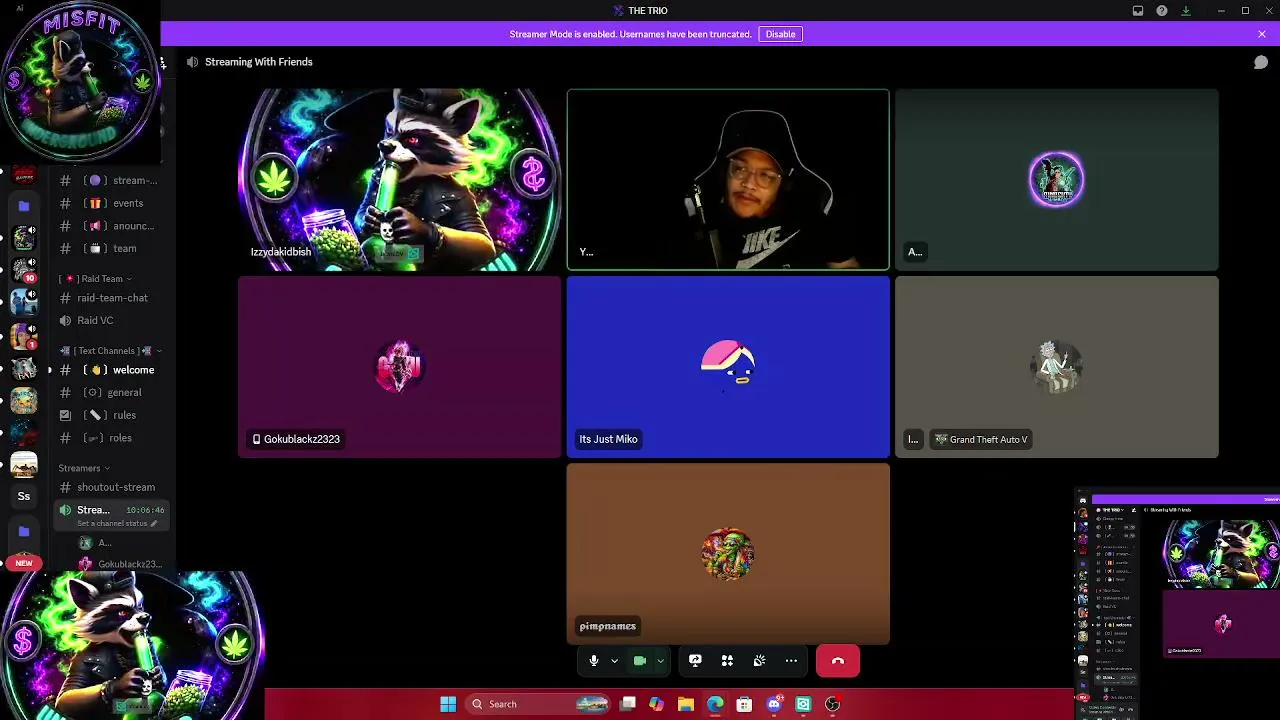Open the rules channel
This screenshot has width=1280, height=720.
pos(110,415)
